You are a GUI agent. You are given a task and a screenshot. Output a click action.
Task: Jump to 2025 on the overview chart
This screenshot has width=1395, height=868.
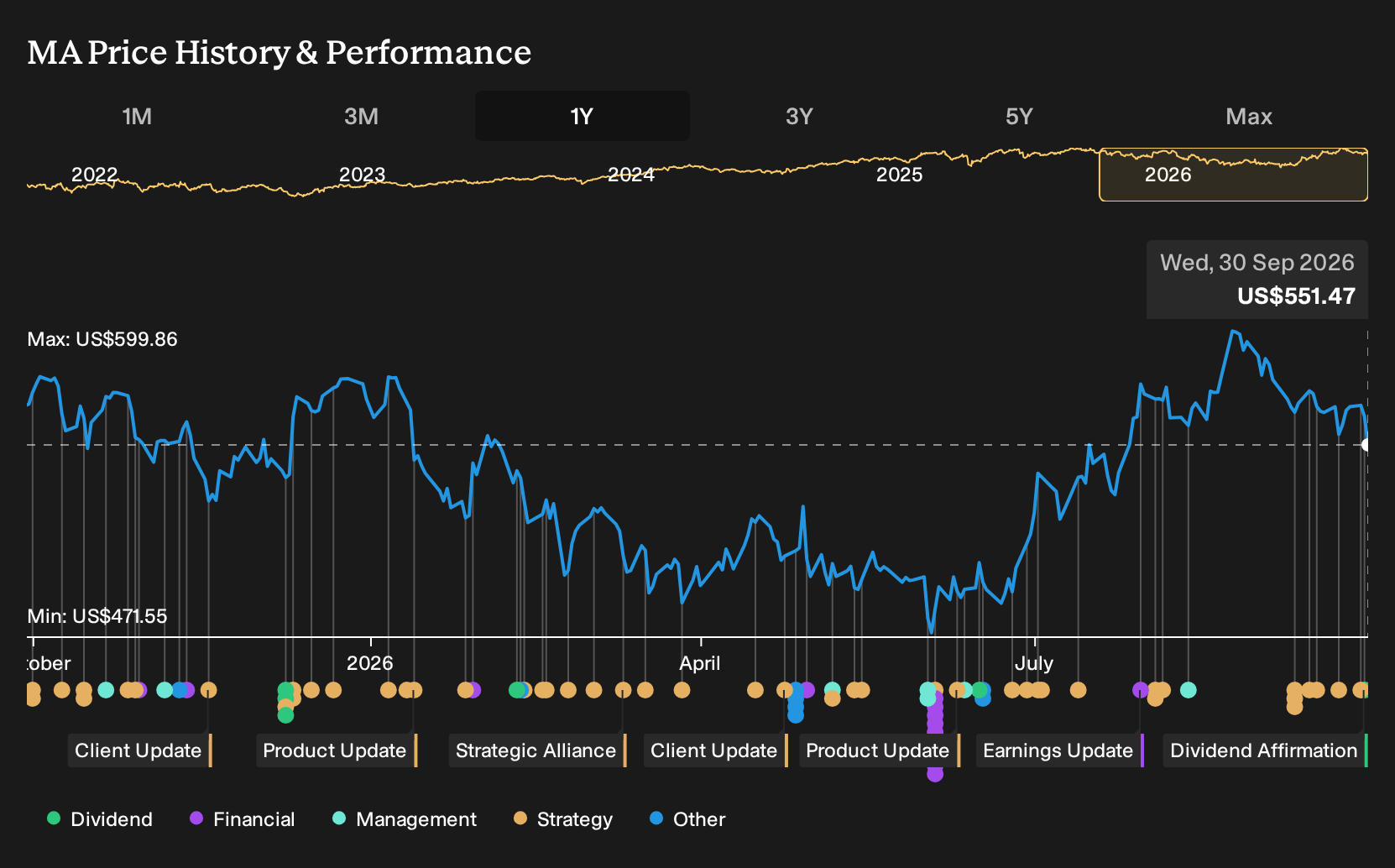tap(899, 175)
